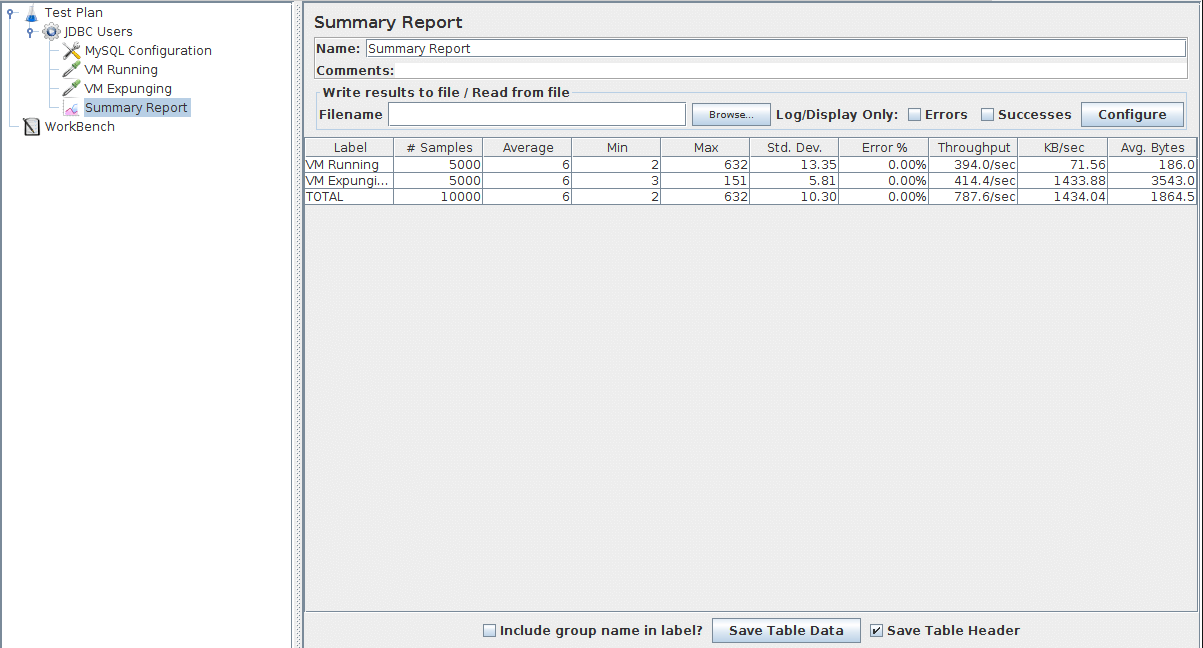This screenshot has height=648, width=1203.
Task: Click the Test Plan flask icon
Action: click(x=31, y=13)
